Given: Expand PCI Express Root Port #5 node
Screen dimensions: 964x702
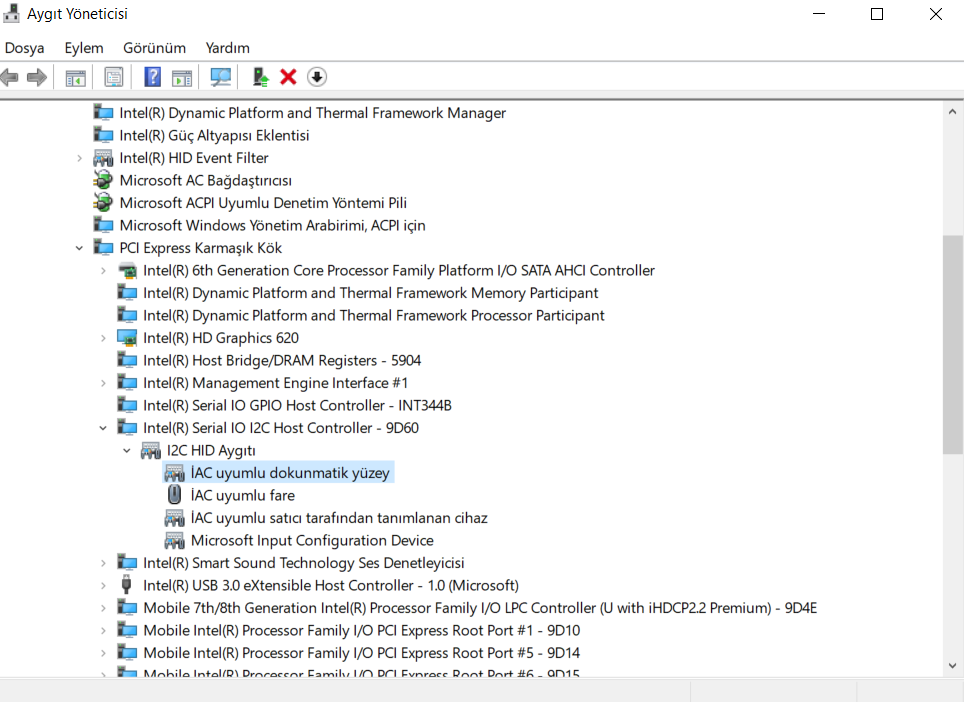Looking at the screenshot, I should [103, 653].
